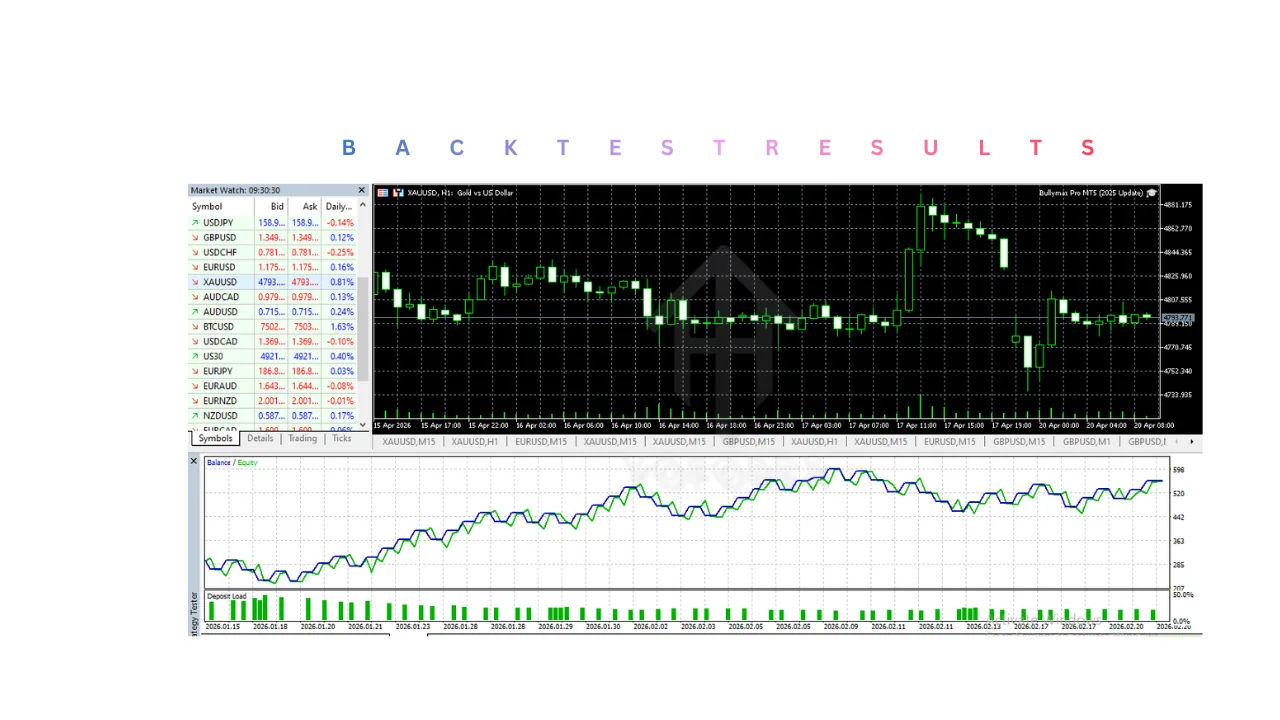Sort by the Daily change column header

338,207
